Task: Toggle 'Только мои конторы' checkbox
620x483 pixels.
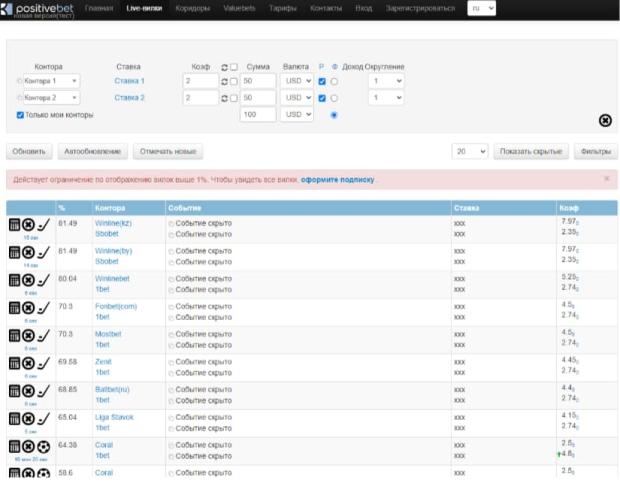Action: 20,115
